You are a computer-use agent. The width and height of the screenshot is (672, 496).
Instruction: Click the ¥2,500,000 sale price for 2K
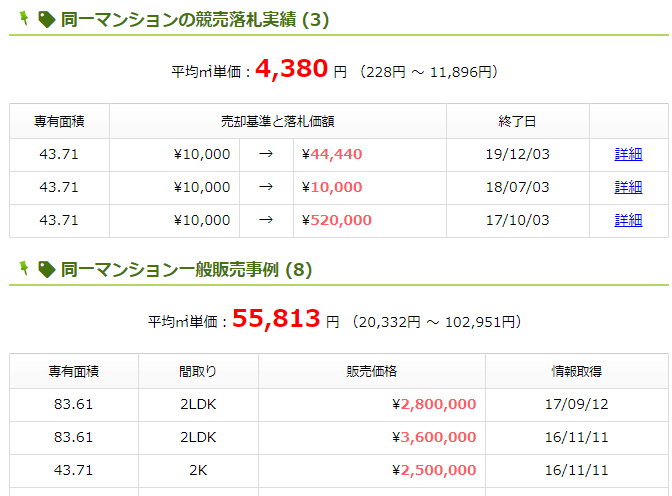pos(438,470)
